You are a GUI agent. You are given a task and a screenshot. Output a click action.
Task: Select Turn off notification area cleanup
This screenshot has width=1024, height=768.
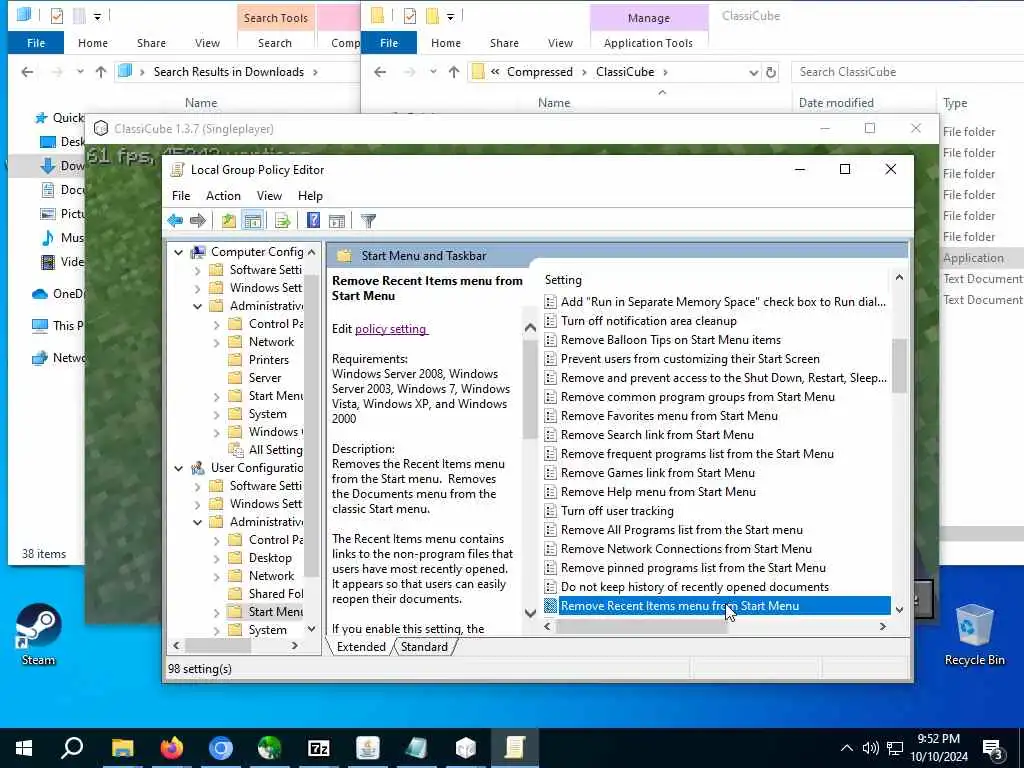coord(648,321)
